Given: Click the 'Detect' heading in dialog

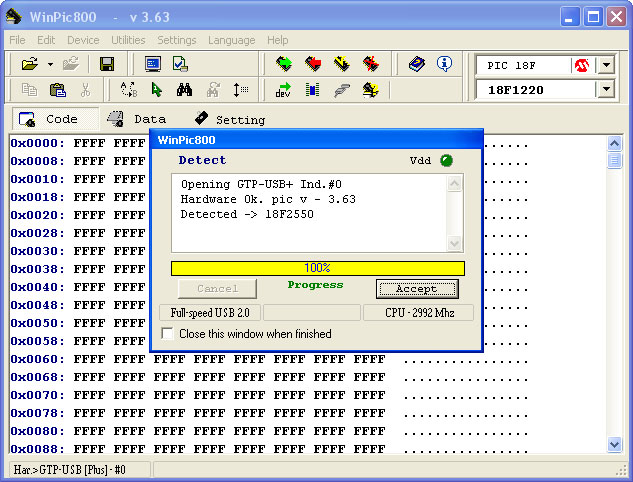Looking at the screenshot, I should (x=203, y=160).
